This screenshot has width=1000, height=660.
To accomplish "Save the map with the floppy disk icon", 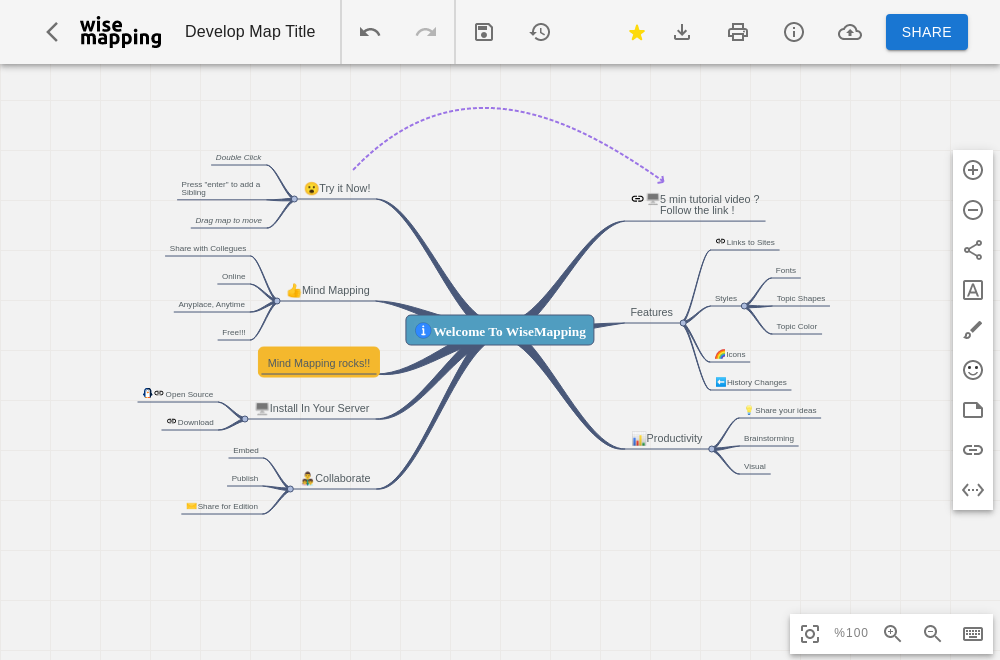I will point(484,32).
